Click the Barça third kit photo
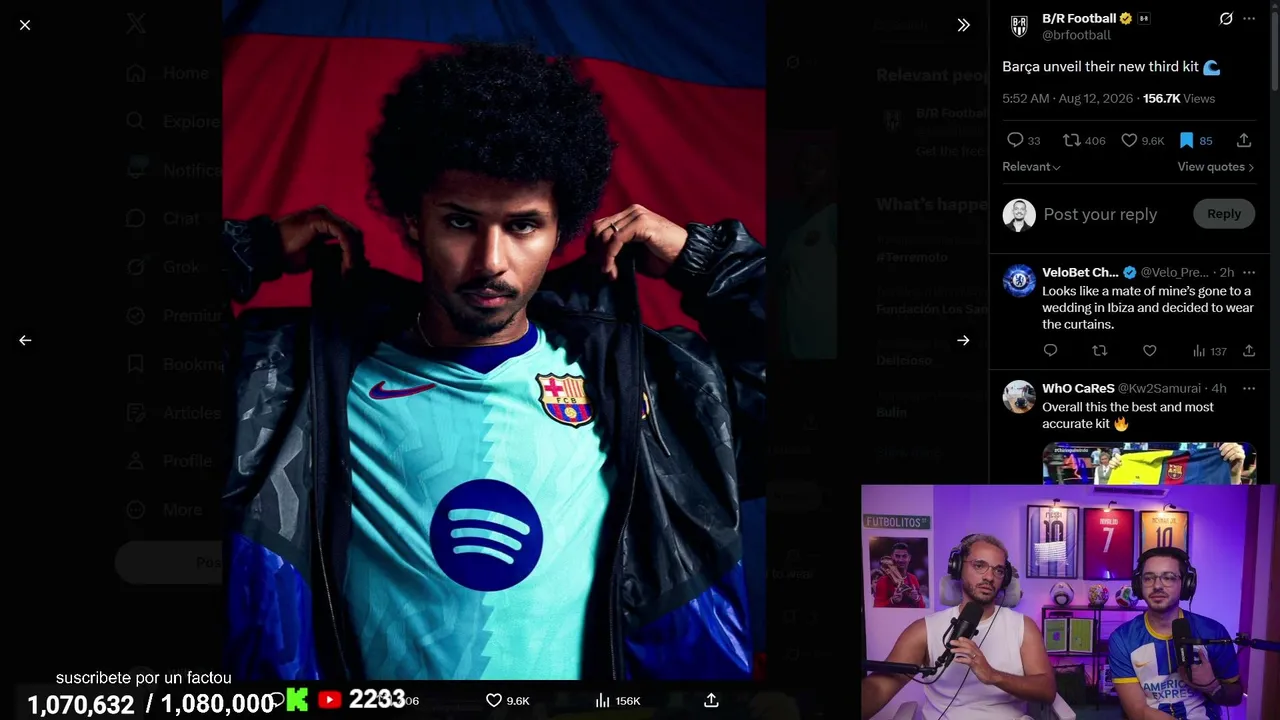This screenshot has height=720, width=1280. click(x=494, y=340)
